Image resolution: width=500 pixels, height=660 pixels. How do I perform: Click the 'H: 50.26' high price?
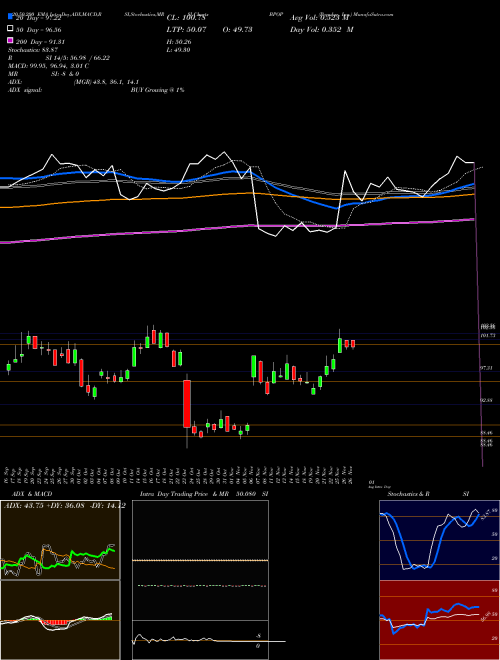[x=179, y=42]
